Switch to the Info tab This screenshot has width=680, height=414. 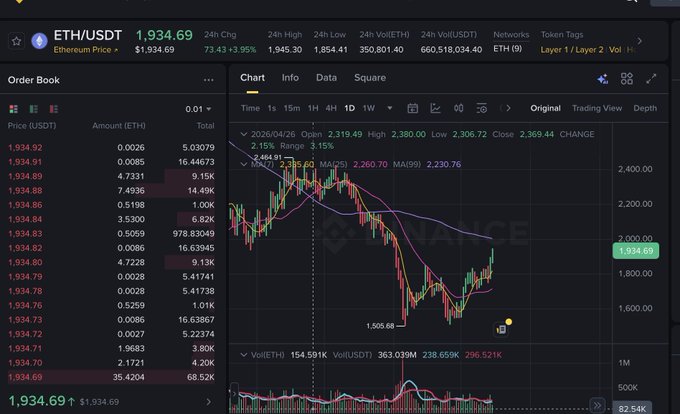(290, 78)
